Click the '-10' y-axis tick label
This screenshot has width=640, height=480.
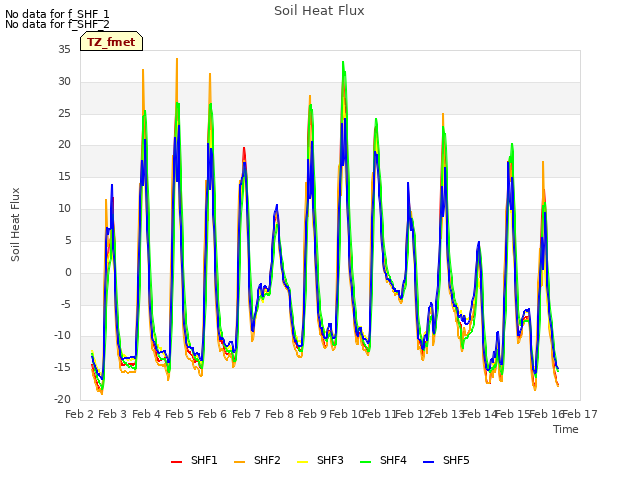[63, 336]
